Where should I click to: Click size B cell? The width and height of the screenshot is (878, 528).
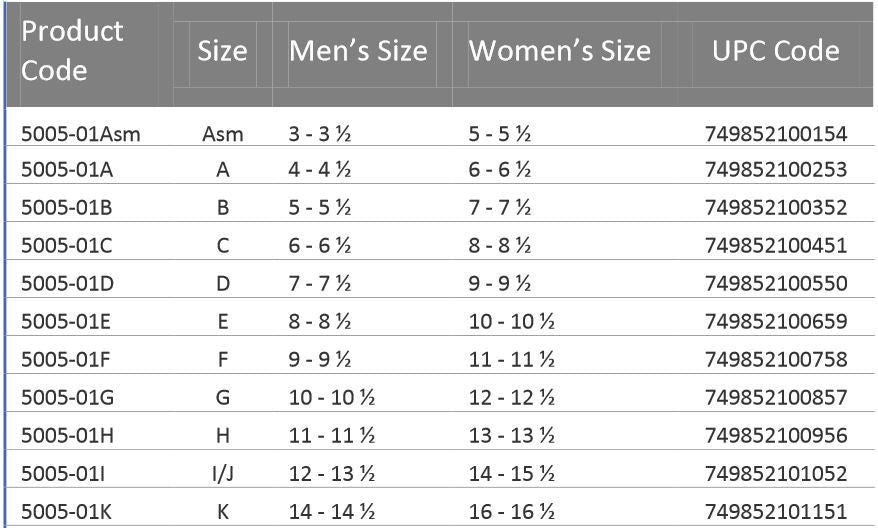223,208
